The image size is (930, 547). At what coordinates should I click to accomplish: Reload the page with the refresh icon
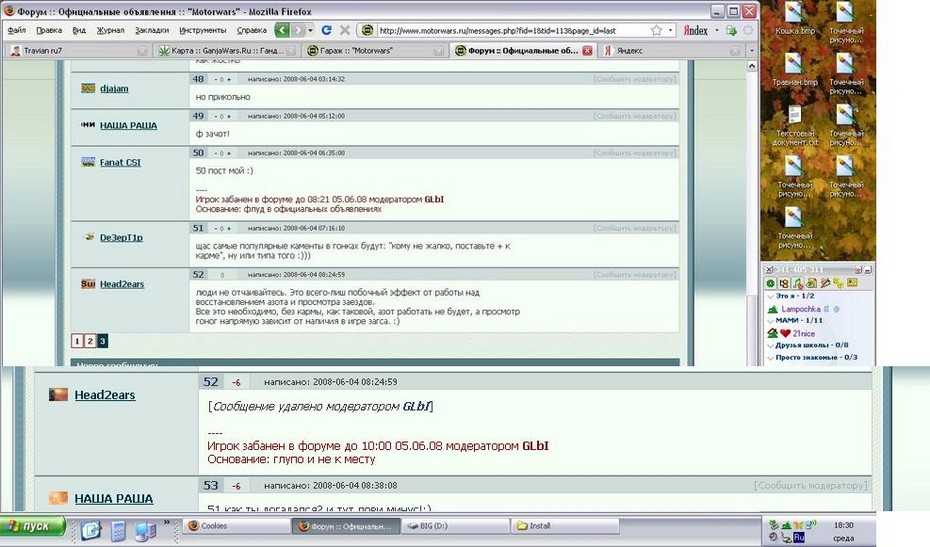326,31
